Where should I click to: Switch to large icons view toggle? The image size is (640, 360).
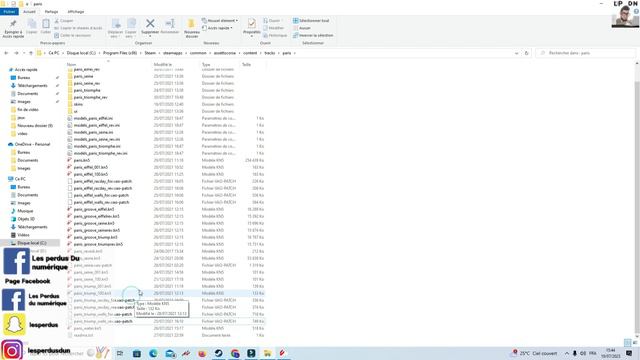pyautogui.click(x=635, y=343)
